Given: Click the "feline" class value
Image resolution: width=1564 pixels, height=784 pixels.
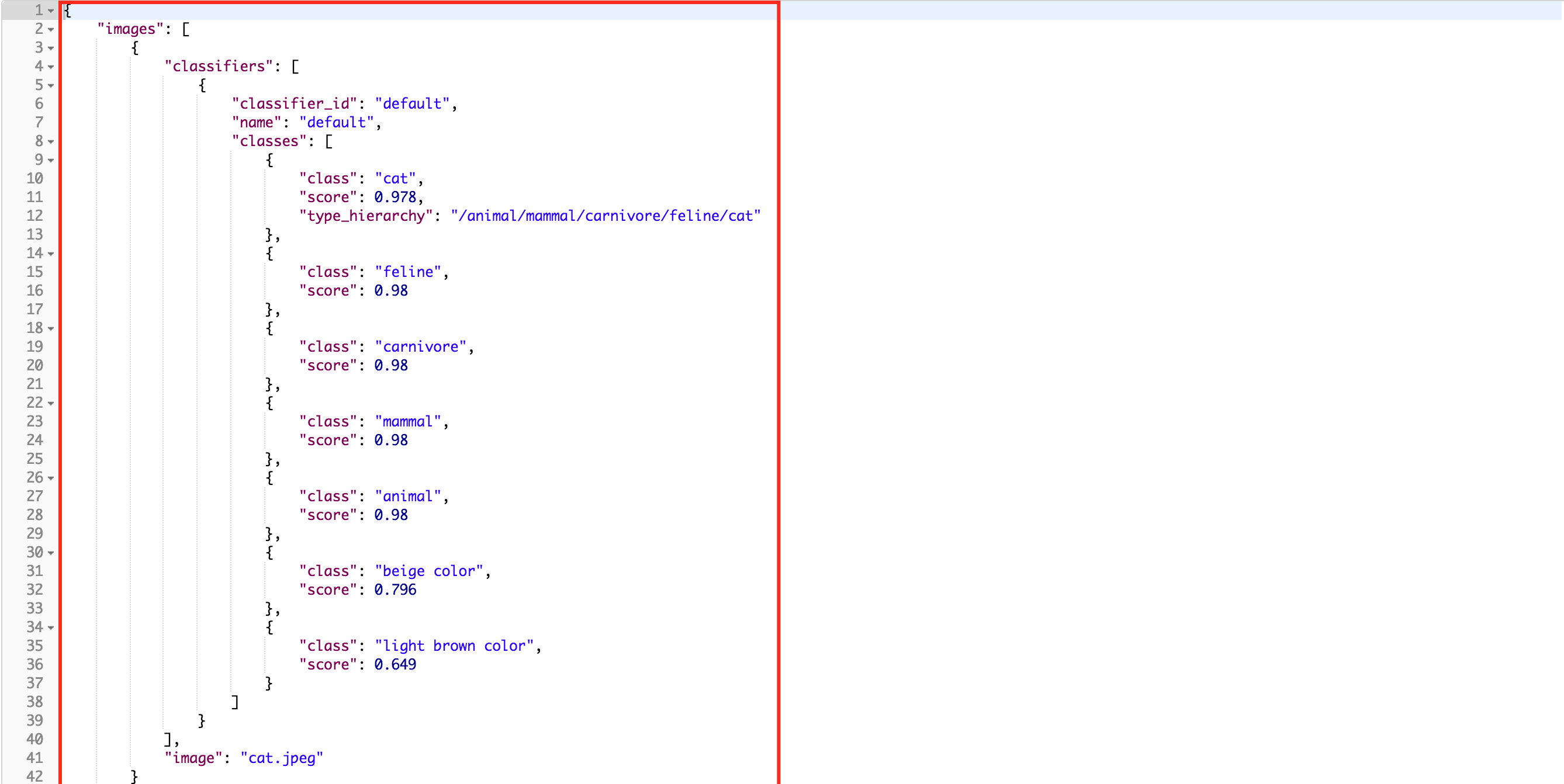Looking at the screenshot, I should pos(408,272).
